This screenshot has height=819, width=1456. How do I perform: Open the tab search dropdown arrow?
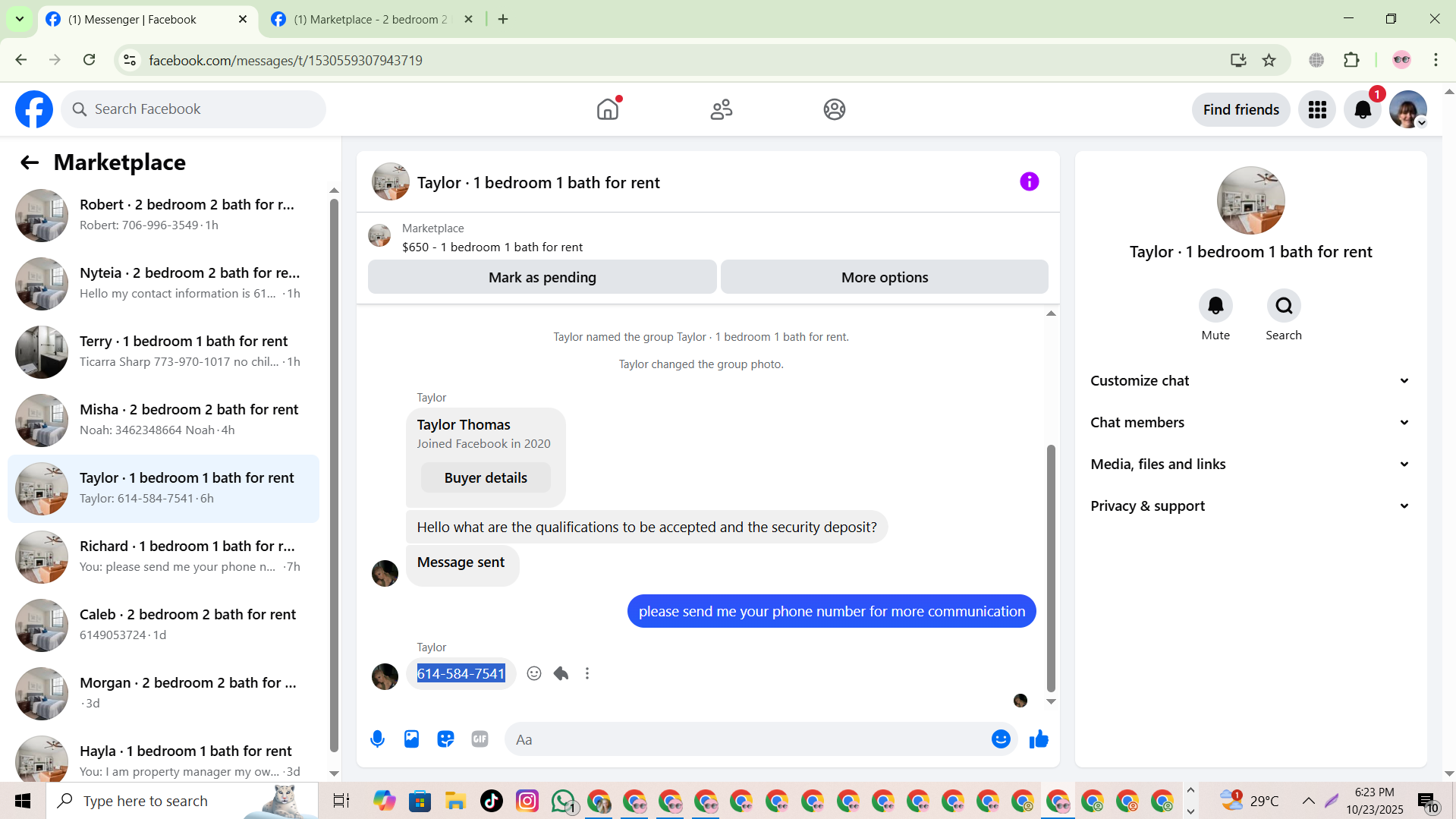tap(20, 19)
